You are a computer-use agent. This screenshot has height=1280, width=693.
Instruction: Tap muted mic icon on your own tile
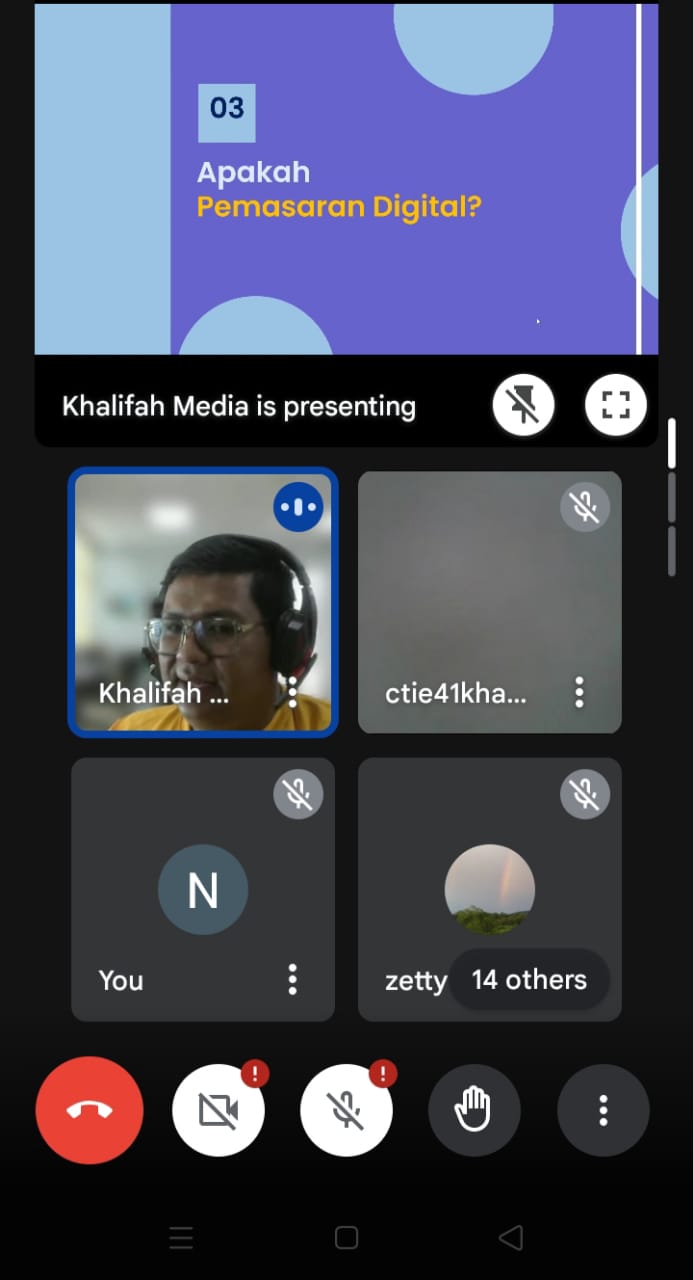tap(298, 794)
